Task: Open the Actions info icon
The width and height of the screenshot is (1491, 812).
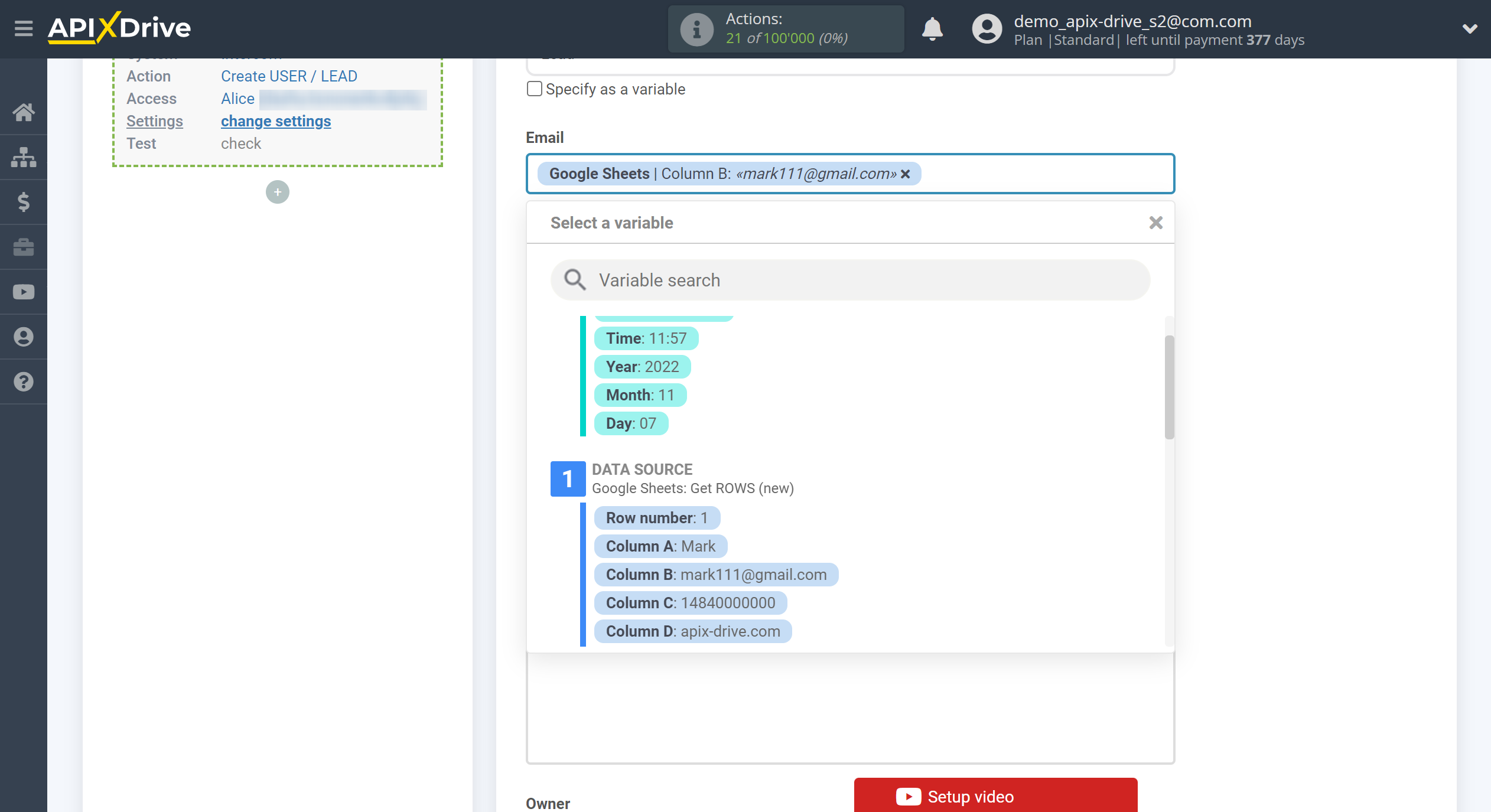Action: coord(696,29)
